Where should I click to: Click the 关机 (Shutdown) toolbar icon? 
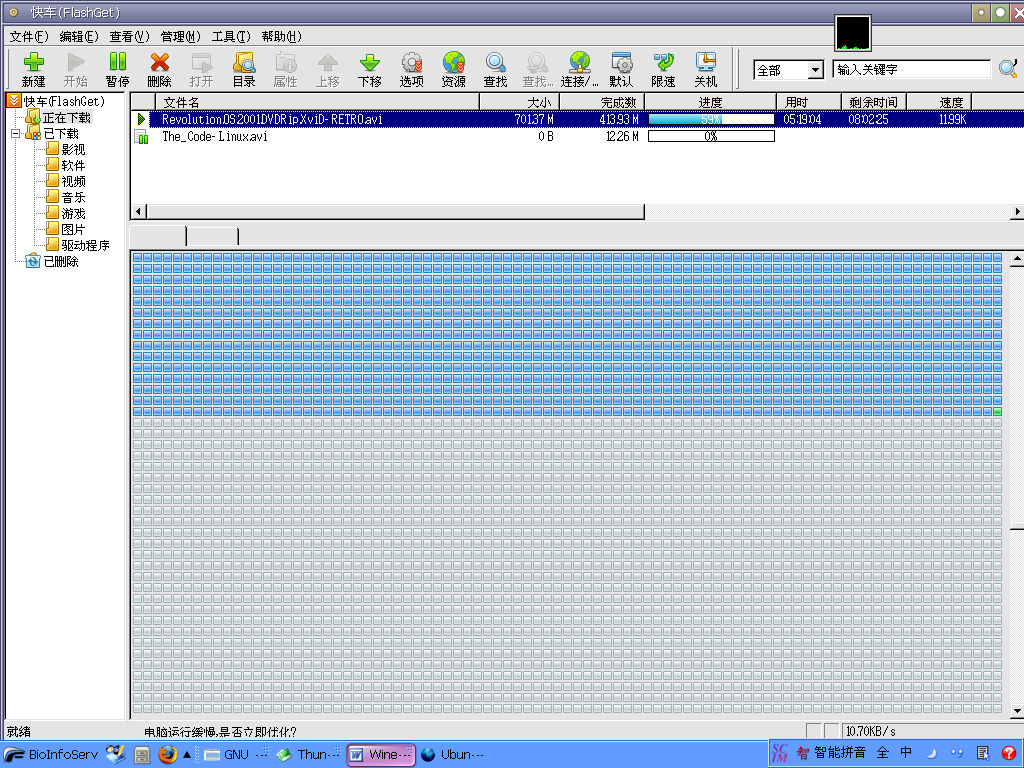tap(705, 63)
